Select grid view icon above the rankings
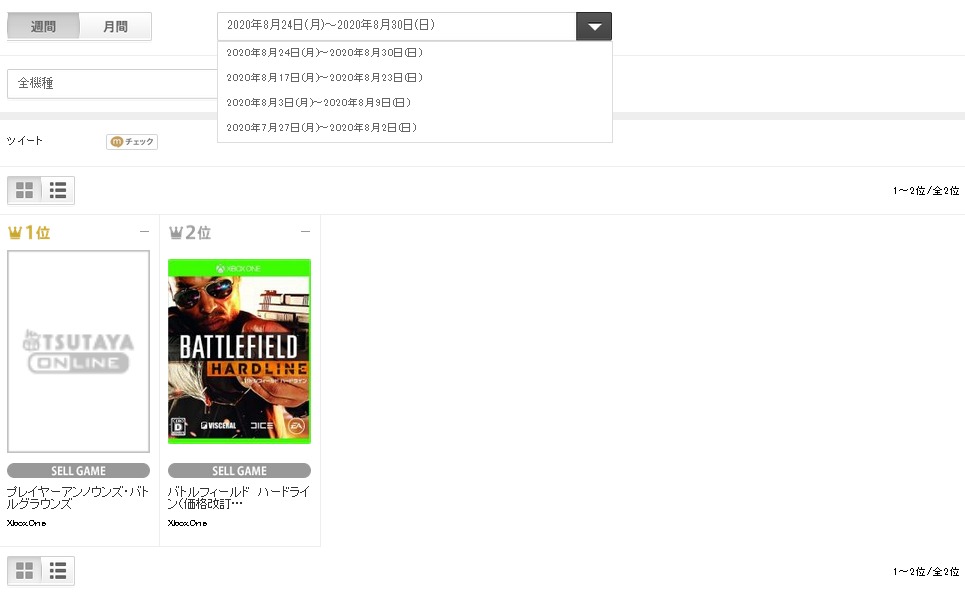965x593 pixels. (x=25, y=190)
